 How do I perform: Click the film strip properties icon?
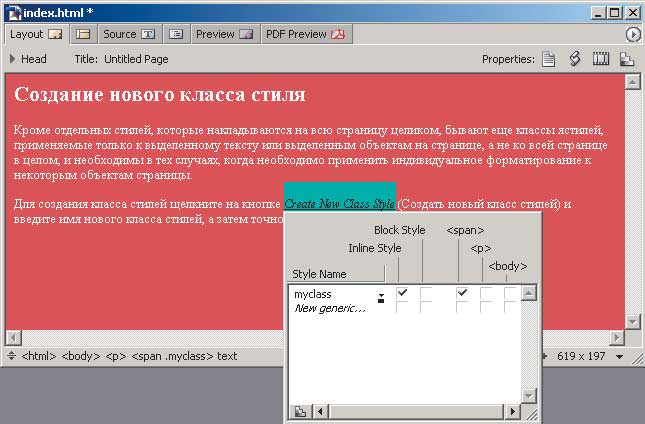601,59
